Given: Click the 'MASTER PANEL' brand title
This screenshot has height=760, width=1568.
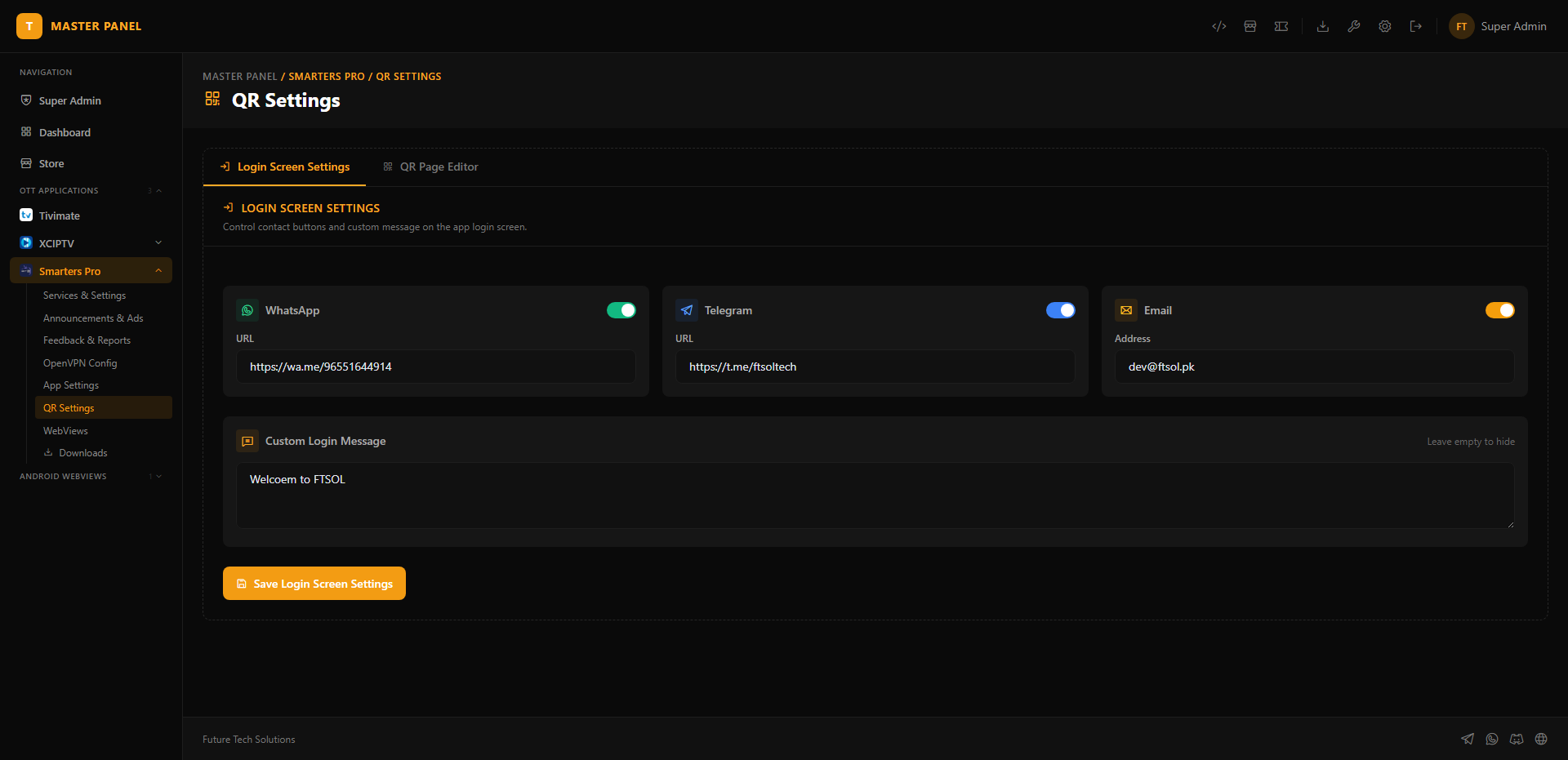Looking at the screenshot, I should click(x=96, y=26).
